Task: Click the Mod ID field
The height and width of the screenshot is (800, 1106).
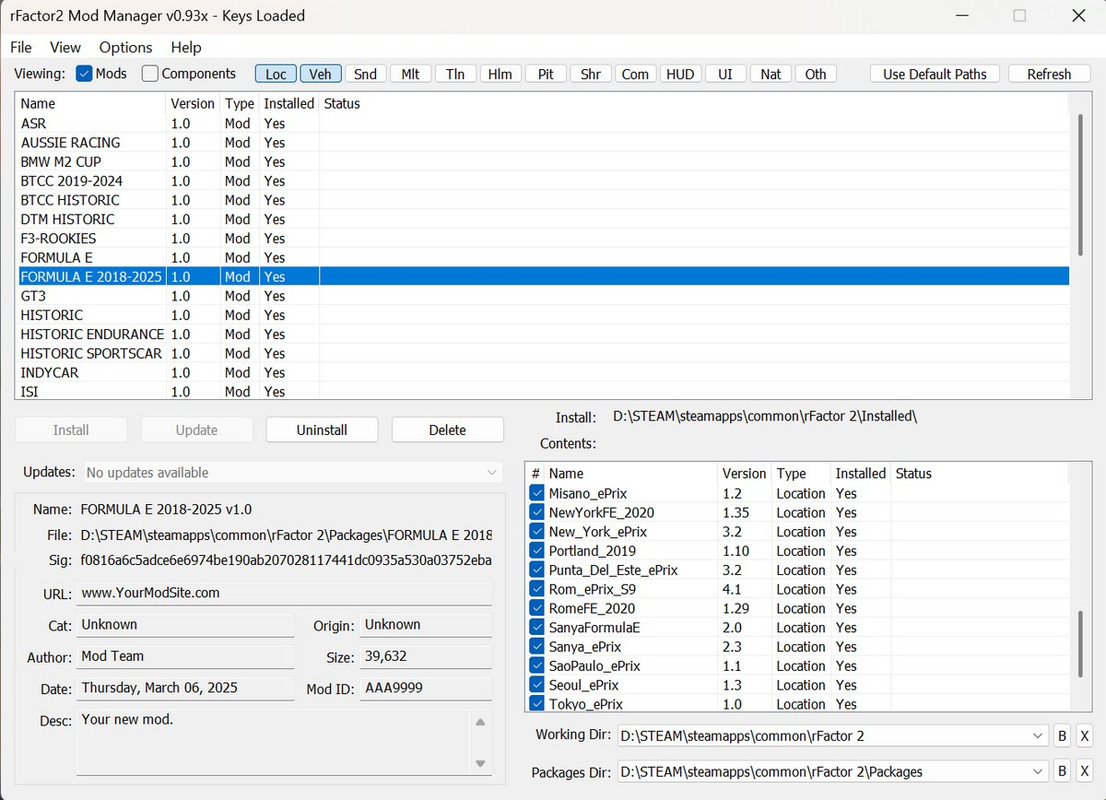Action: tap(426, 689)
